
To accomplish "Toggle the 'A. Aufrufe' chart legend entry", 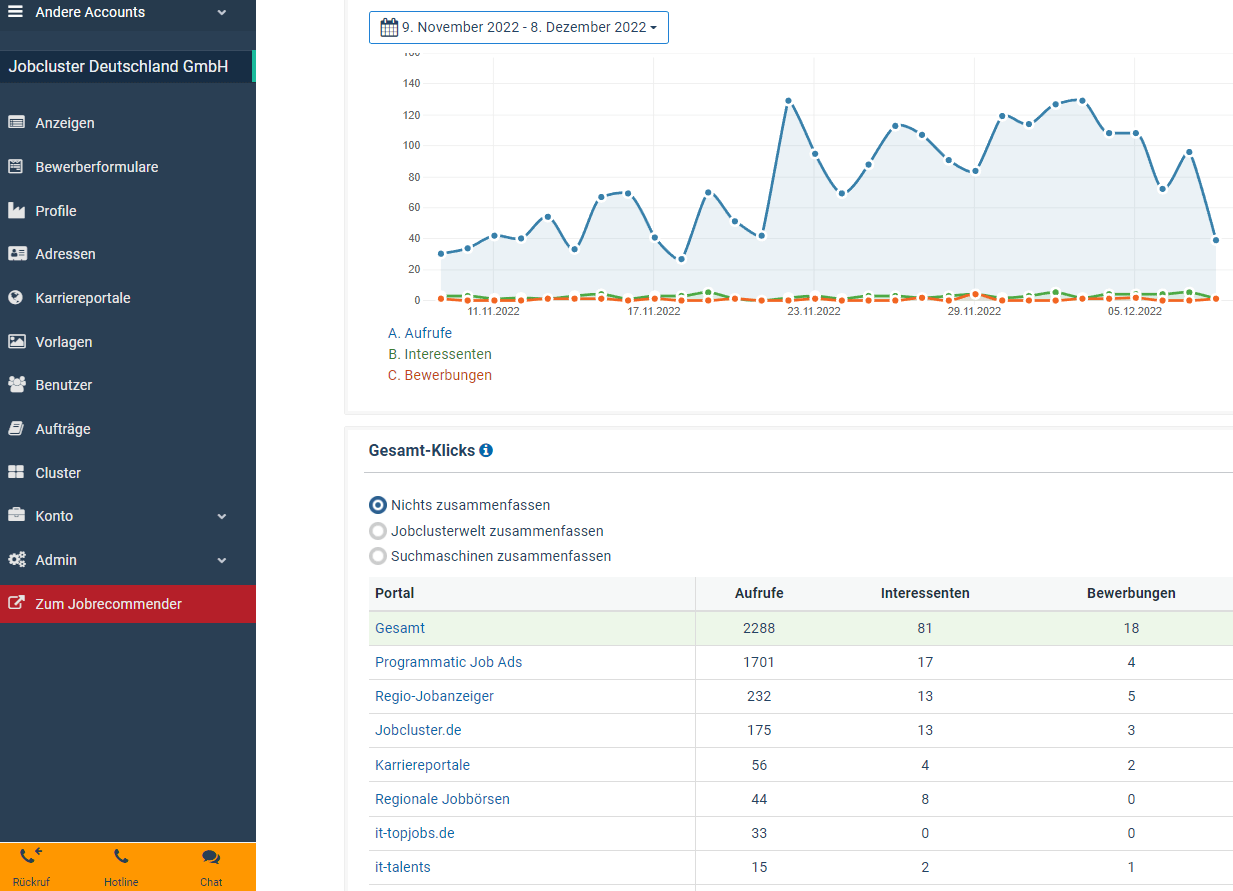I will tap(420, 333).
